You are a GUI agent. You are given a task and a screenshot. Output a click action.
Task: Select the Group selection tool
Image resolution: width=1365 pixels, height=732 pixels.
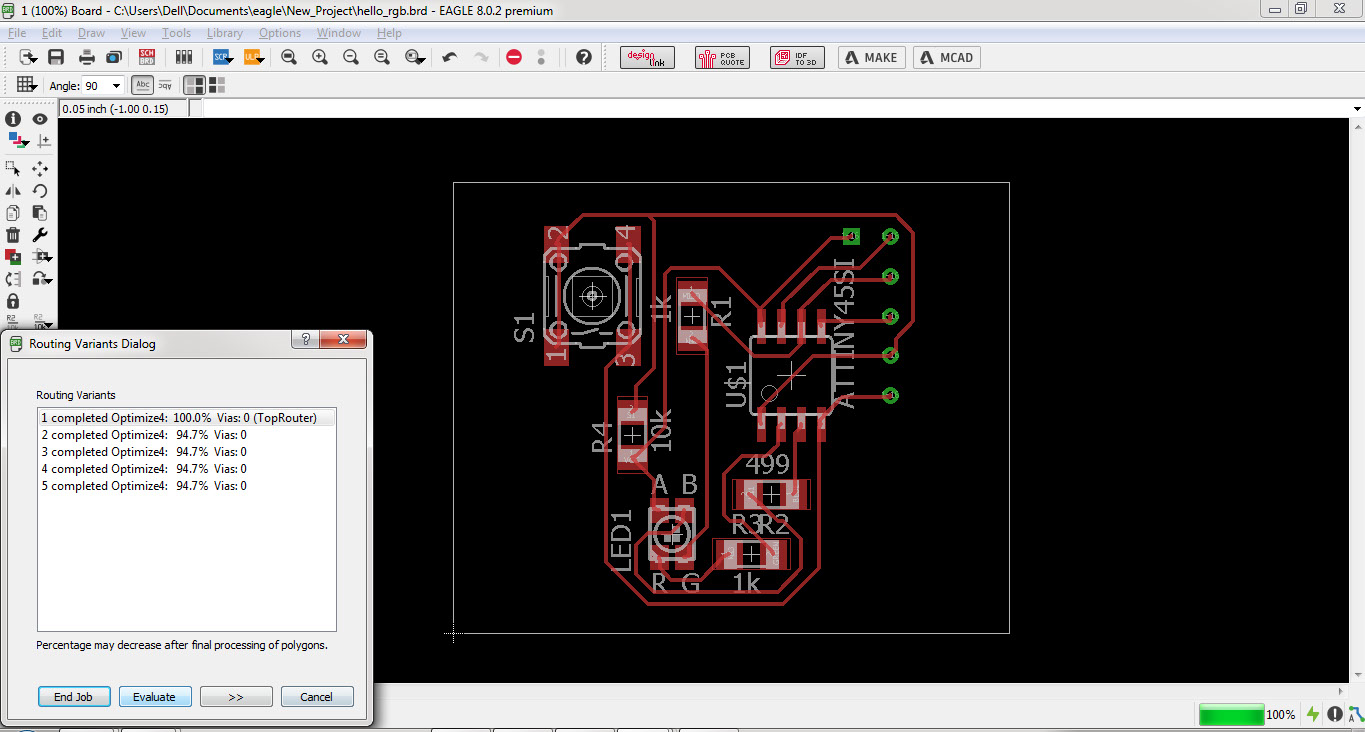pyautogui.click(x=13, y=168)
